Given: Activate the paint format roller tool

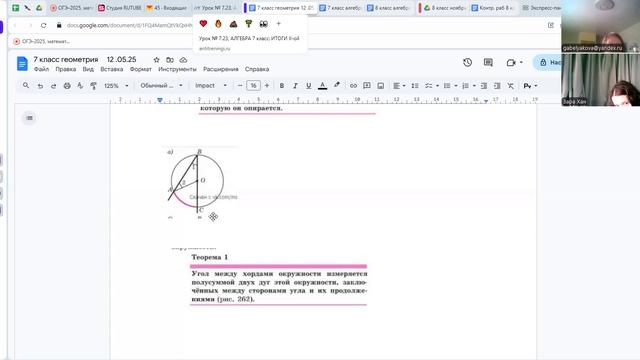Looking at the screenshot, I should point(93,86).
